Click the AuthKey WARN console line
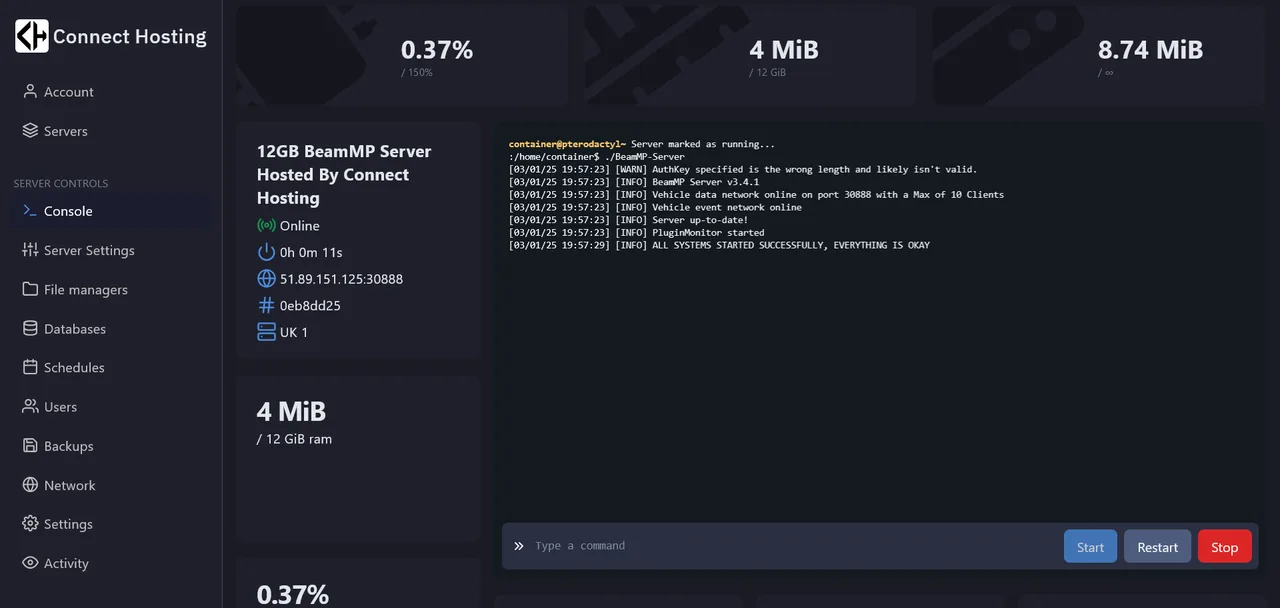Screen dimensions: 1280x608 point(743,170)
